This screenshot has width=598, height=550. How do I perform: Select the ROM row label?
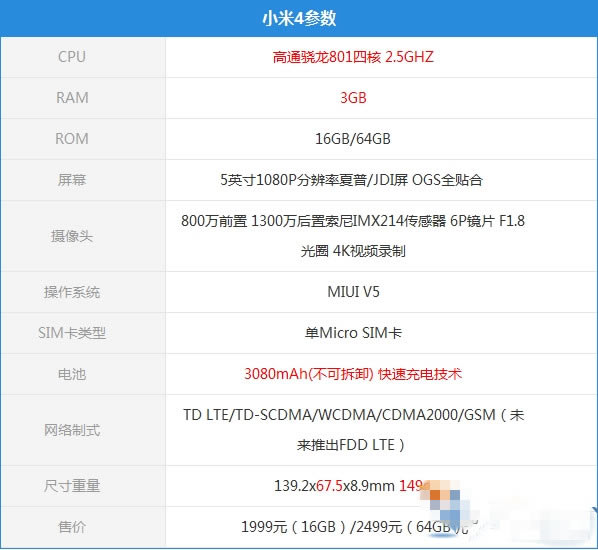coord(72,138)
